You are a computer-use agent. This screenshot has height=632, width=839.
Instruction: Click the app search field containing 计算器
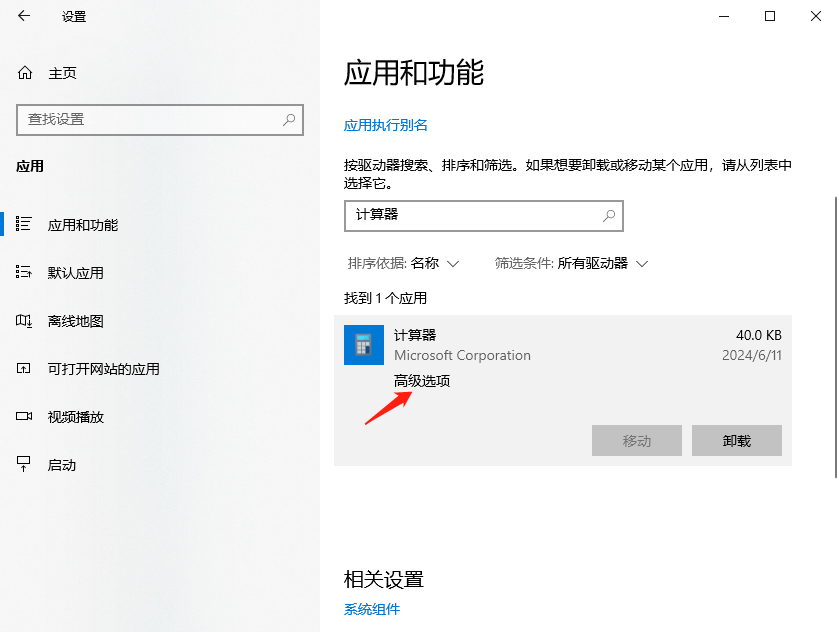coord(470,215)
